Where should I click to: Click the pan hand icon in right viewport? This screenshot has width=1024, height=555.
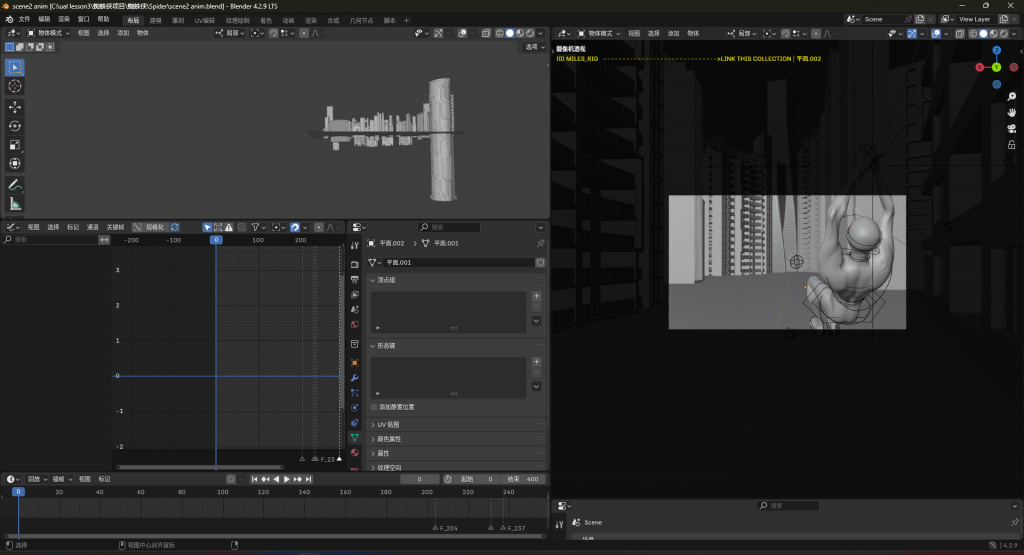tap(1012, 112)
